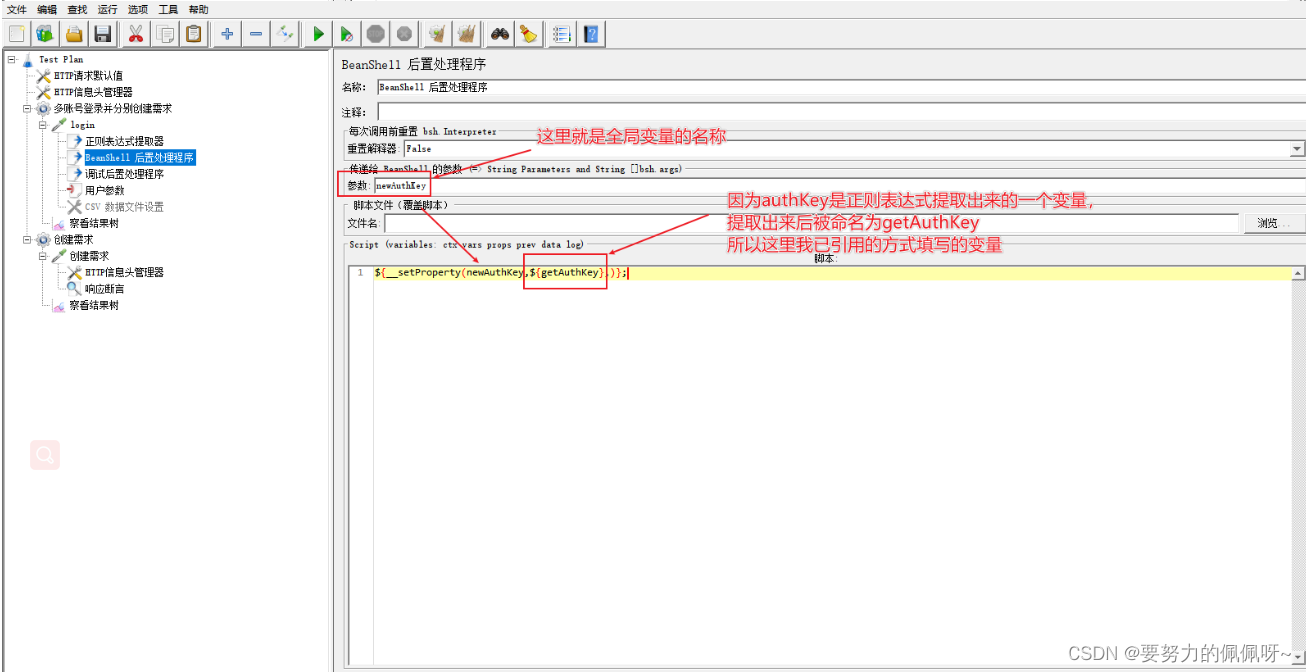The width and height of the screenshot is (1306, 672).
Task: Click the Toggle enable/disable toolbar icon
Action: [285, 34]
